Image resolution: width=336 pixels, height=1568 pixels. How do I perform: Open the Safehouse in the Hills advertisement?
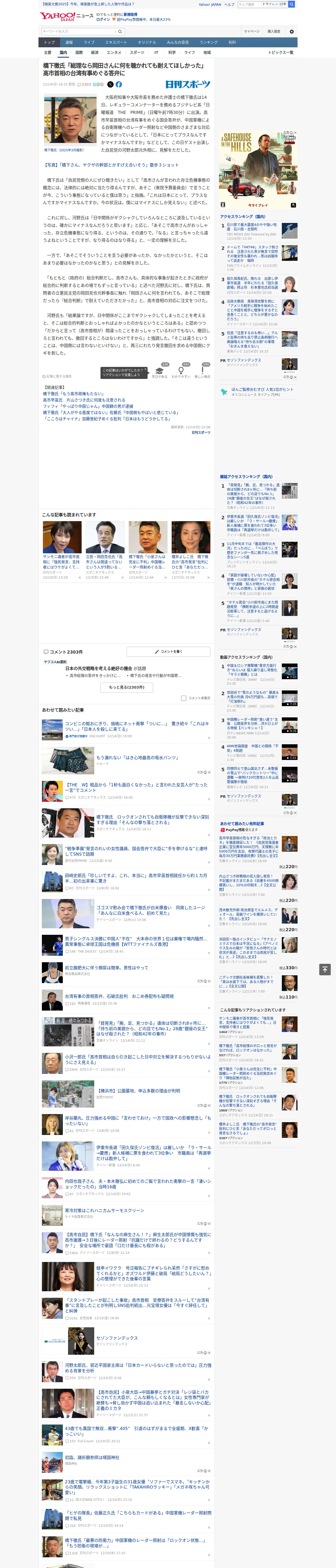point(259,170)
